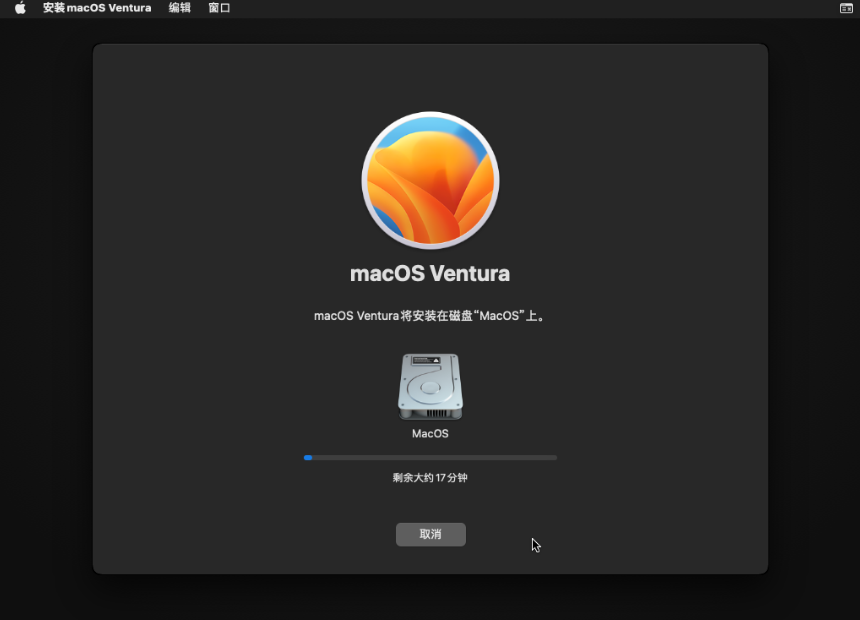Click the installation progress bar

(430, 457)
